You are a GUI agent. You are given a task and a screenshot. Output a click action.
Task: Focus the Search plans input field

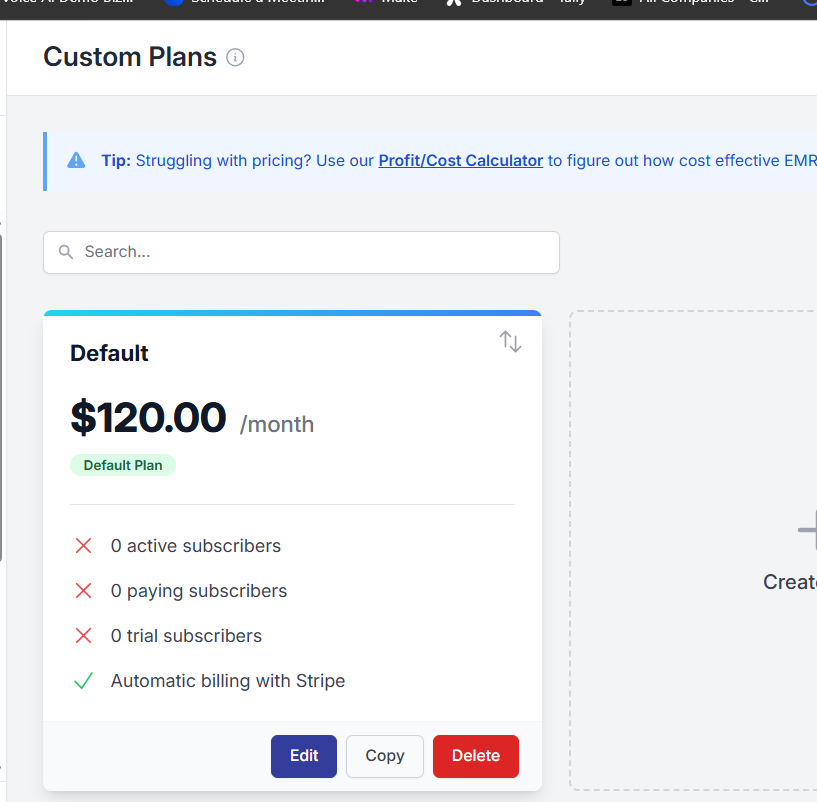pyautogui.click(x=301, y=252)
